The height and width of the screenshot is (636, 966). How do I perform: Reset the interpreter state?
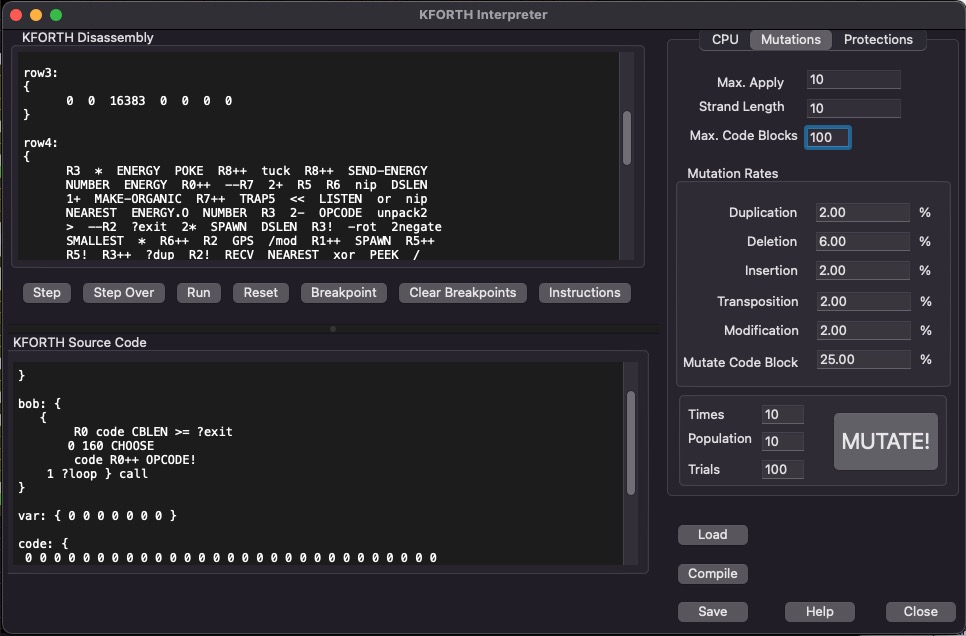(x=261, y=293)
